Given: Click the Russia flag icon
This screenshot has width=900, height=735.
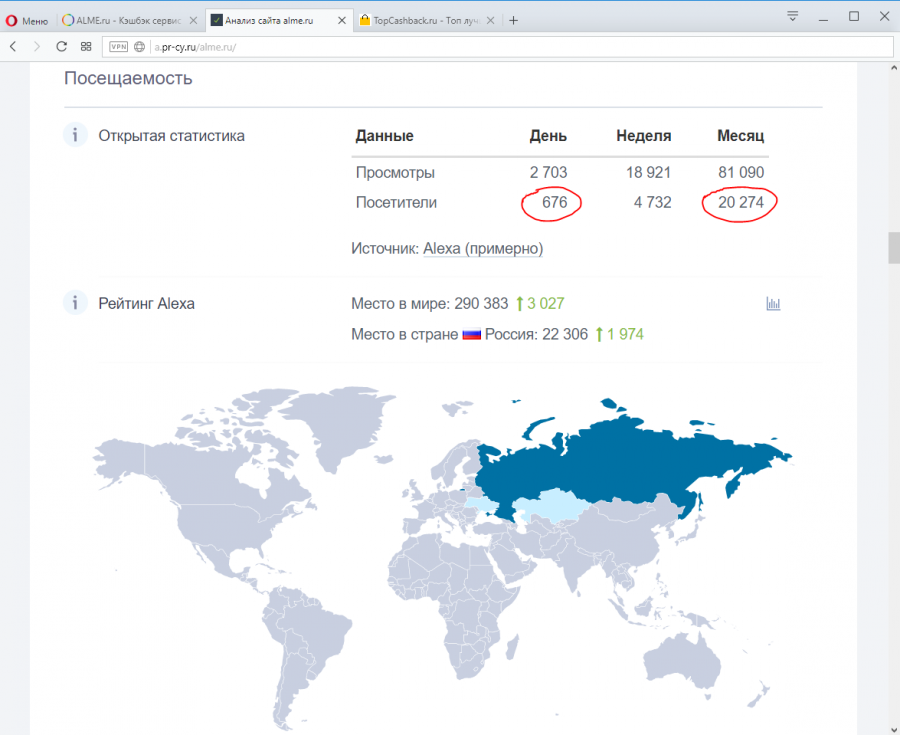Looking at the screenshot, I should 472,335.
